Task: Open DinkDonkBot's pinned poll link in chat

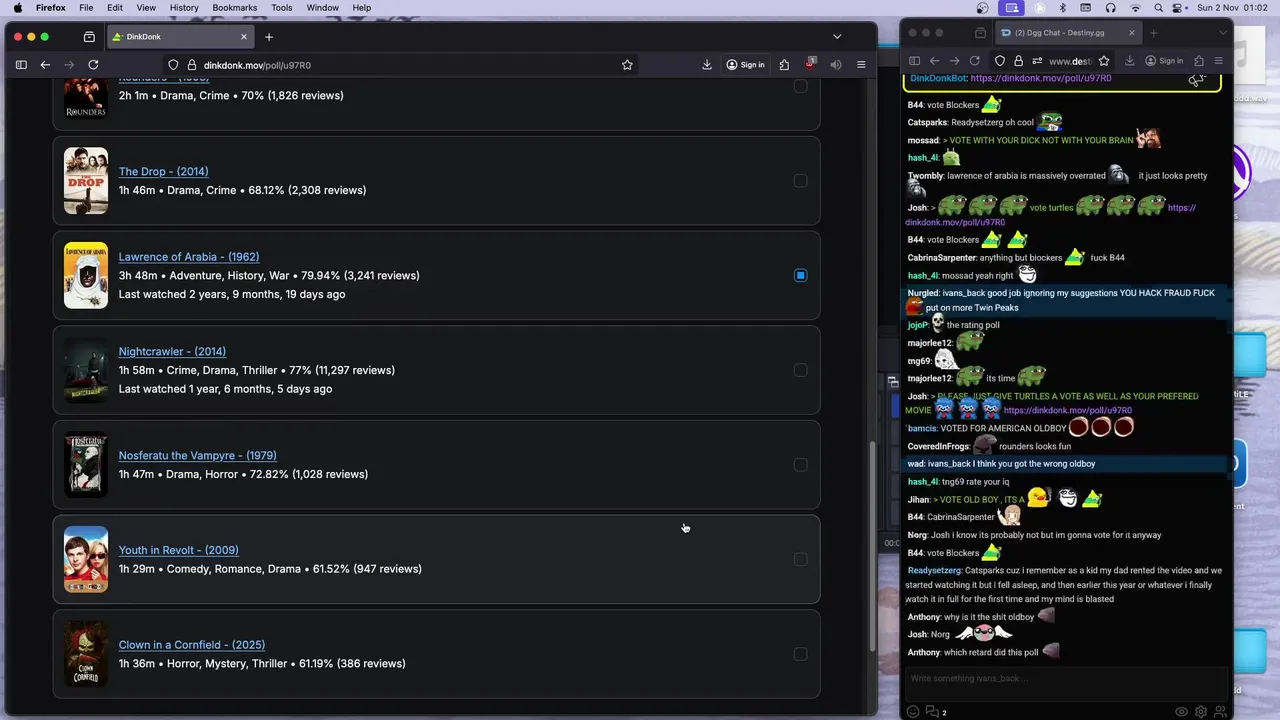Action: pyautogui.click(x=1040, y=78)
